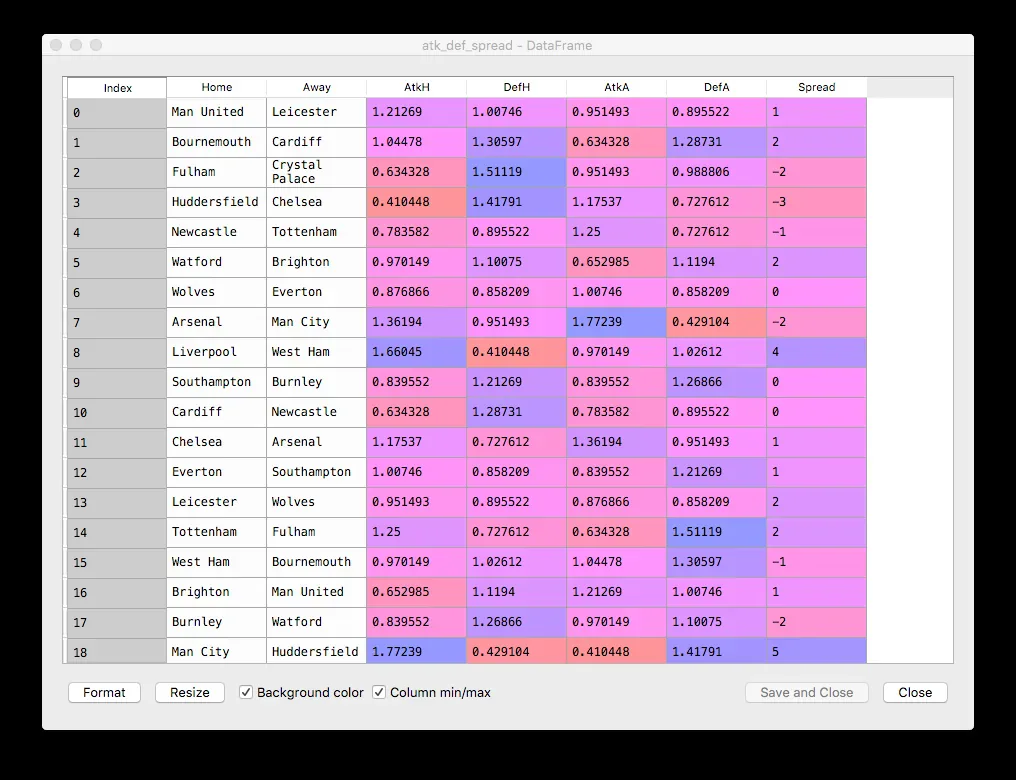Select the Man United home cell in row 0
Image resolution: width=1016 pixels, height=780 pixels.
[x=216, y=112]
